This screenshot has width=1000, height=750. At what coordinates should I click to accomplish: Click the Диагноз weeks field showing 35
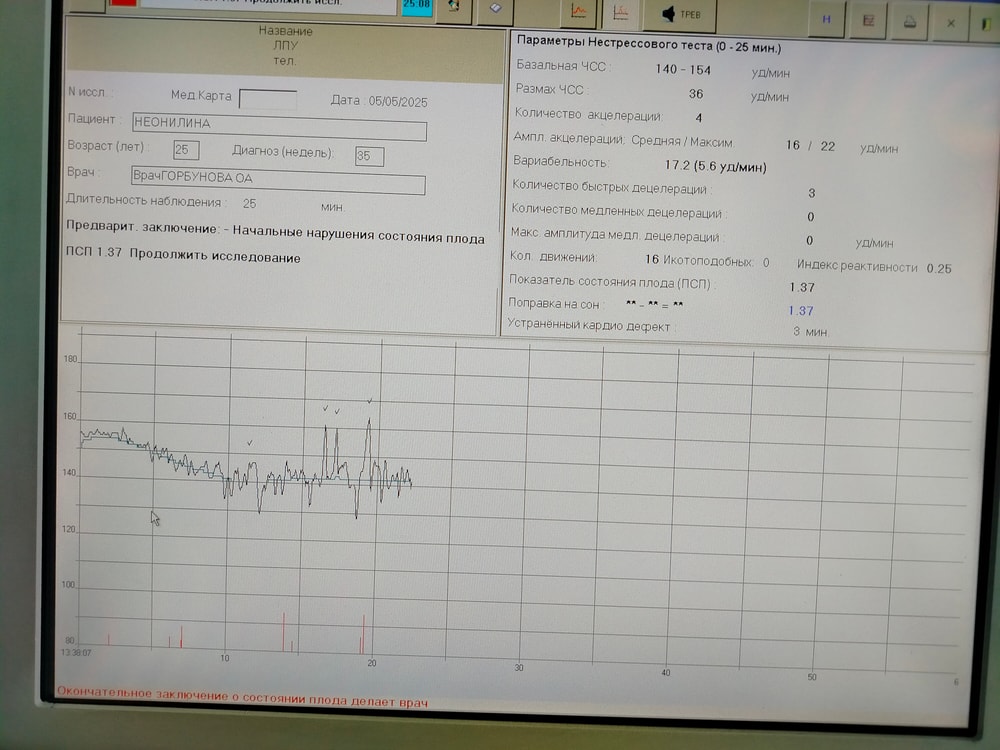[369, 156]
